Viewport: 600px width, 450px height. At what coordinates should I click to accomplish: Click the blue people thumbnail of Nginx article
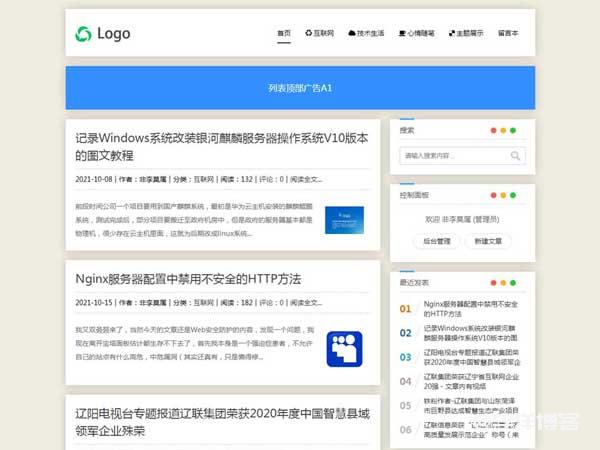(344, 348)
